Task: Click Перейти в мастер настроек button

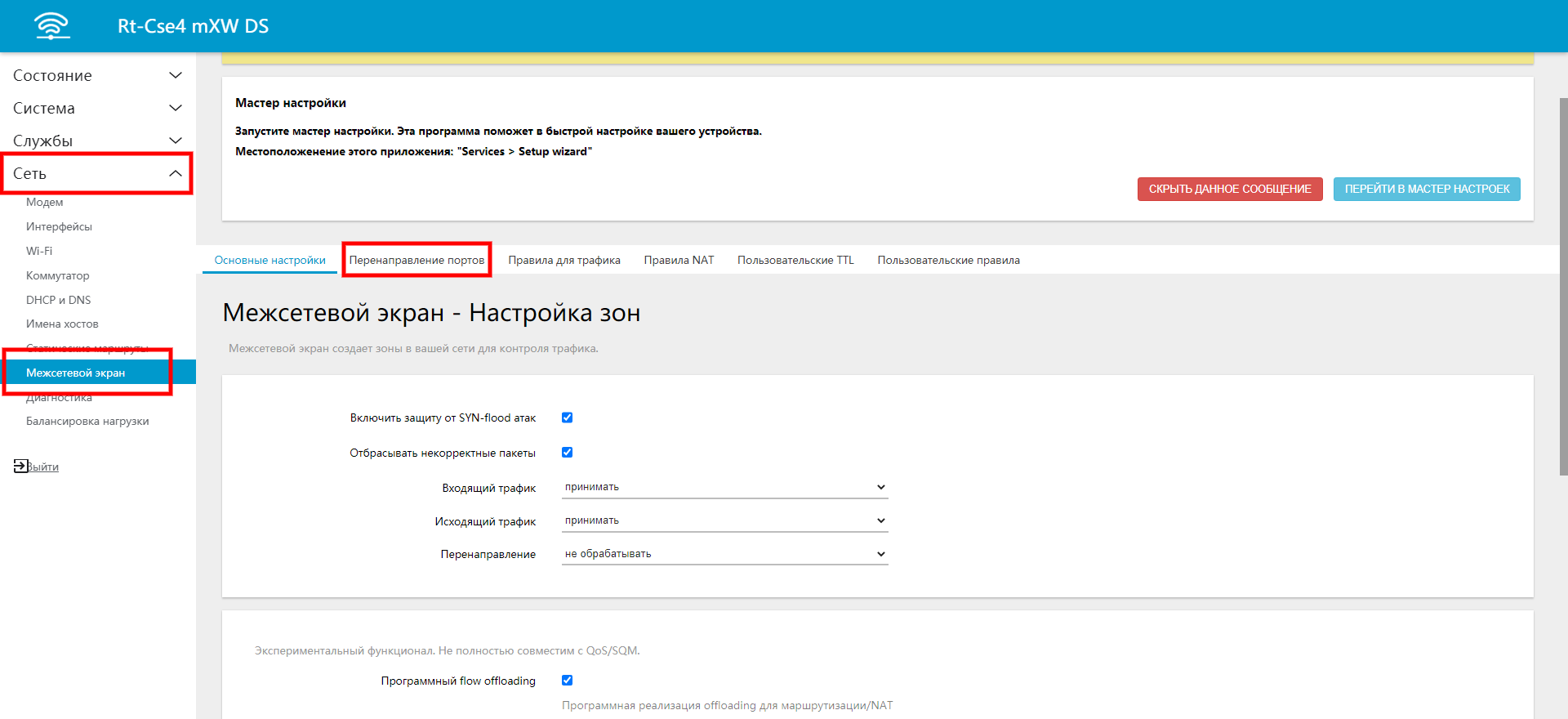Action: tap(1427, 189)
